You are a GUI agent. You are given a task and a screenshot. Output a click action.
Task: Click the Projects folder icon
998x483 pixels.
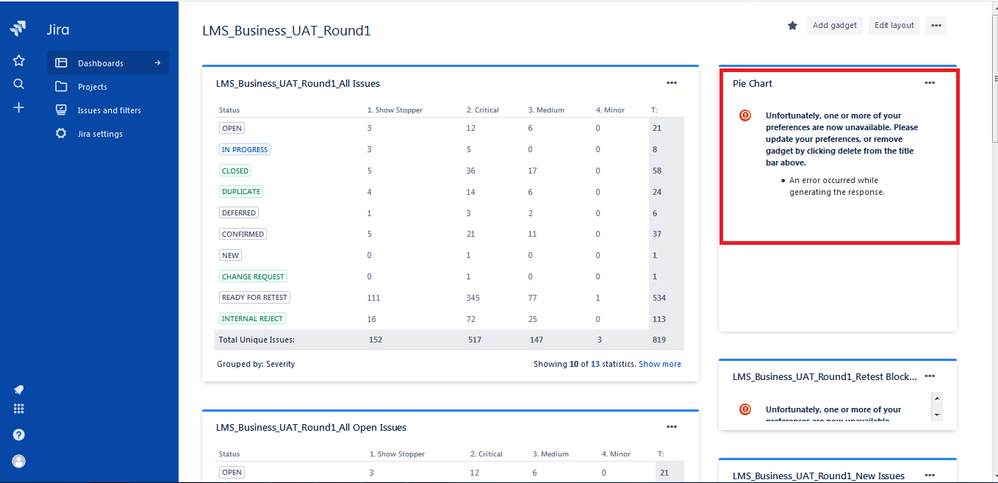[61, 87]
